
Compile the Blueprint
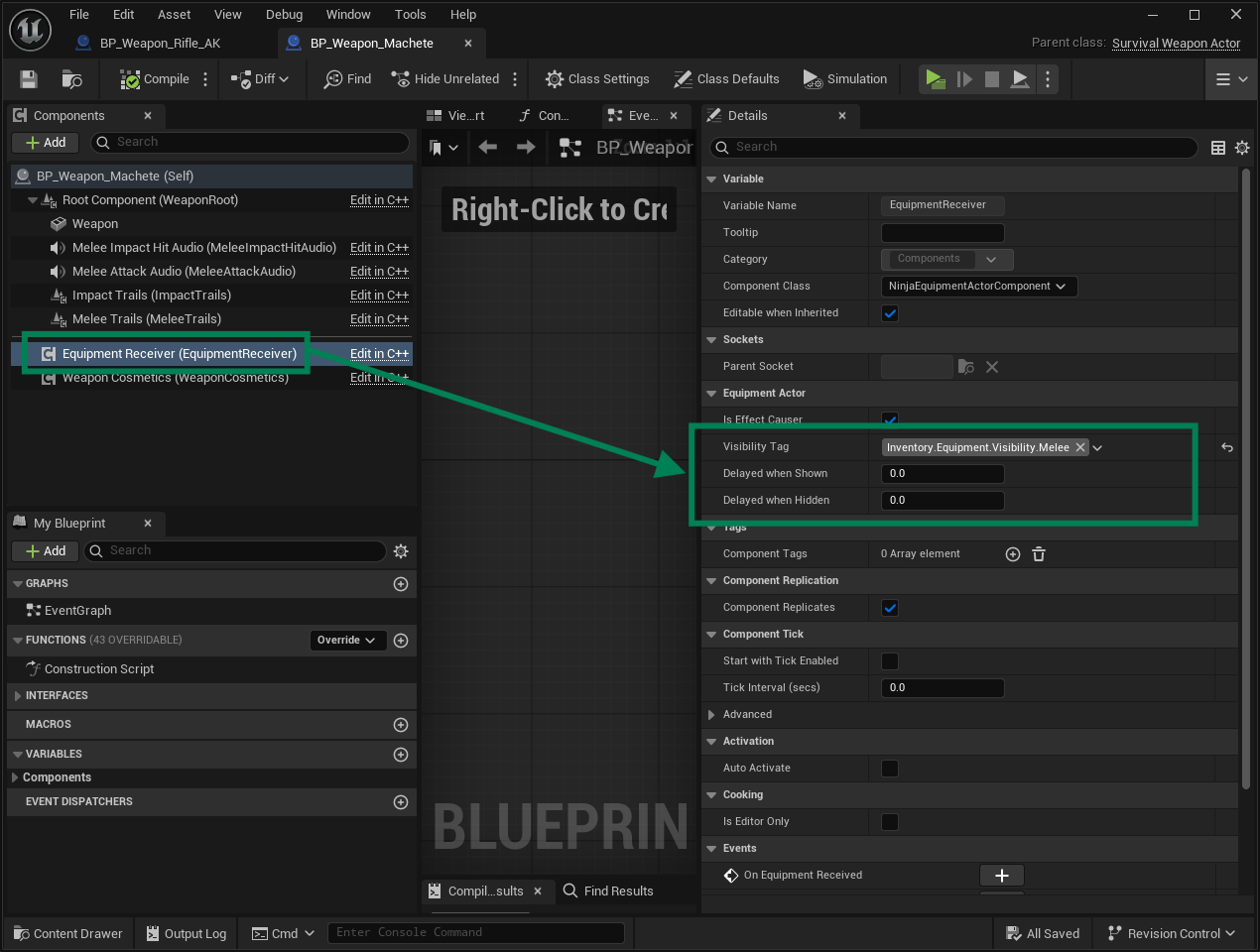click(x=154, y=78)
